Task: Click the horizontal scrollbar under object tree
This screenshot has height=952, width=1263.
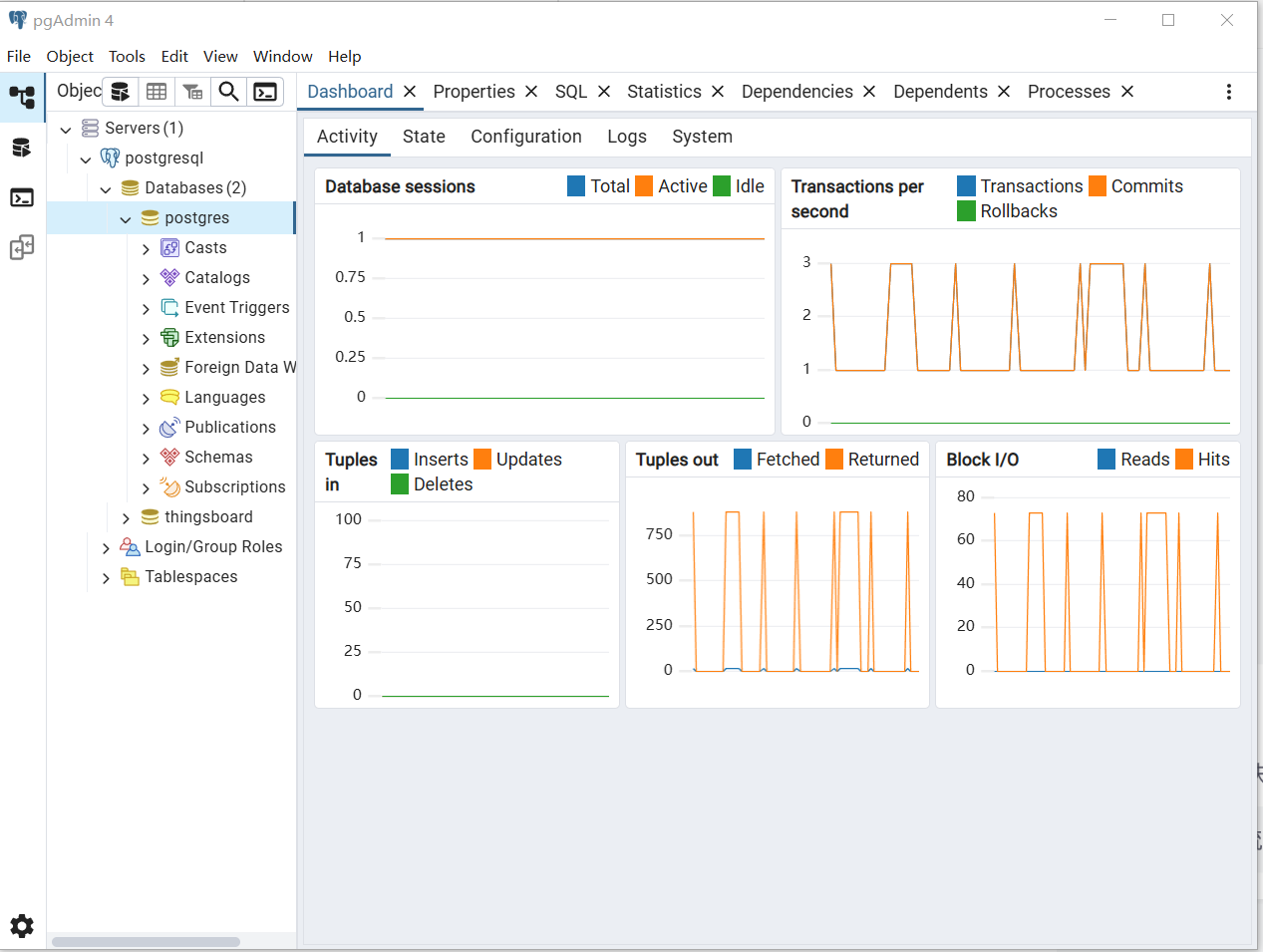Action: coord(146,942)
